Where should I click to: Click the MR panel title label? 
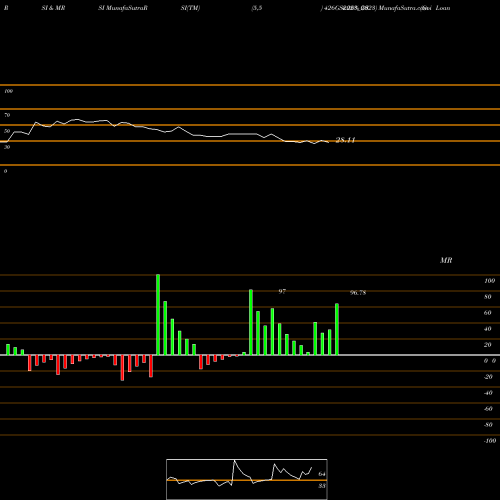tap(446, 260)
